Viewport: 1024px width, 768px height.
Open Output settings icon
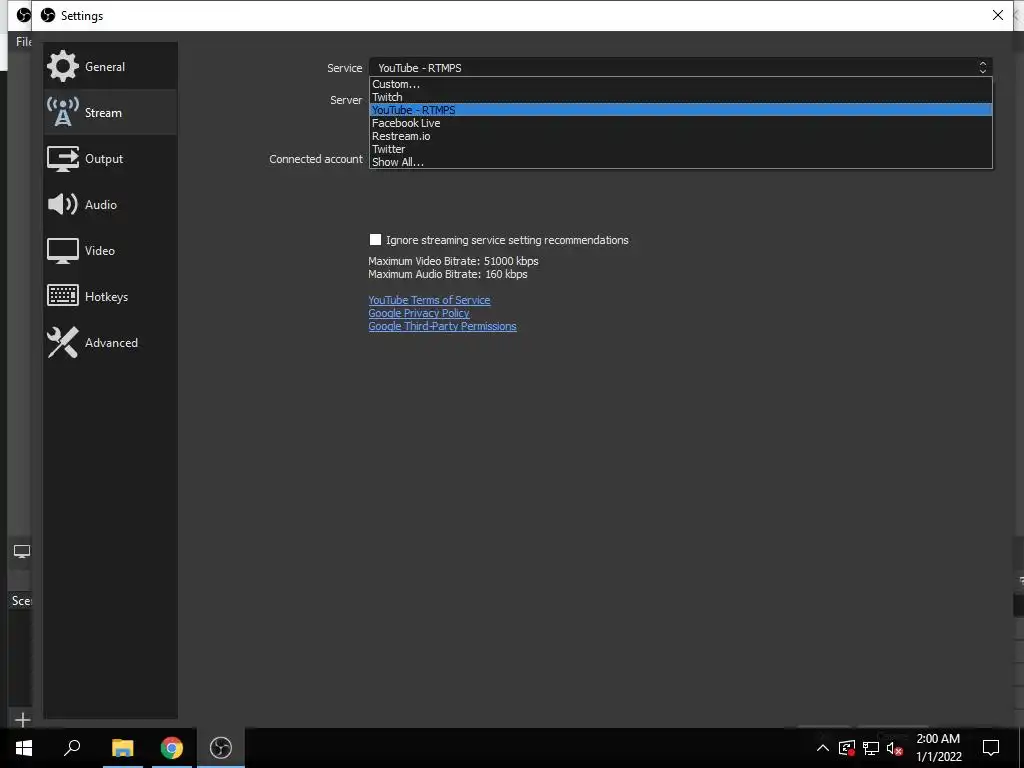[63, 159]
